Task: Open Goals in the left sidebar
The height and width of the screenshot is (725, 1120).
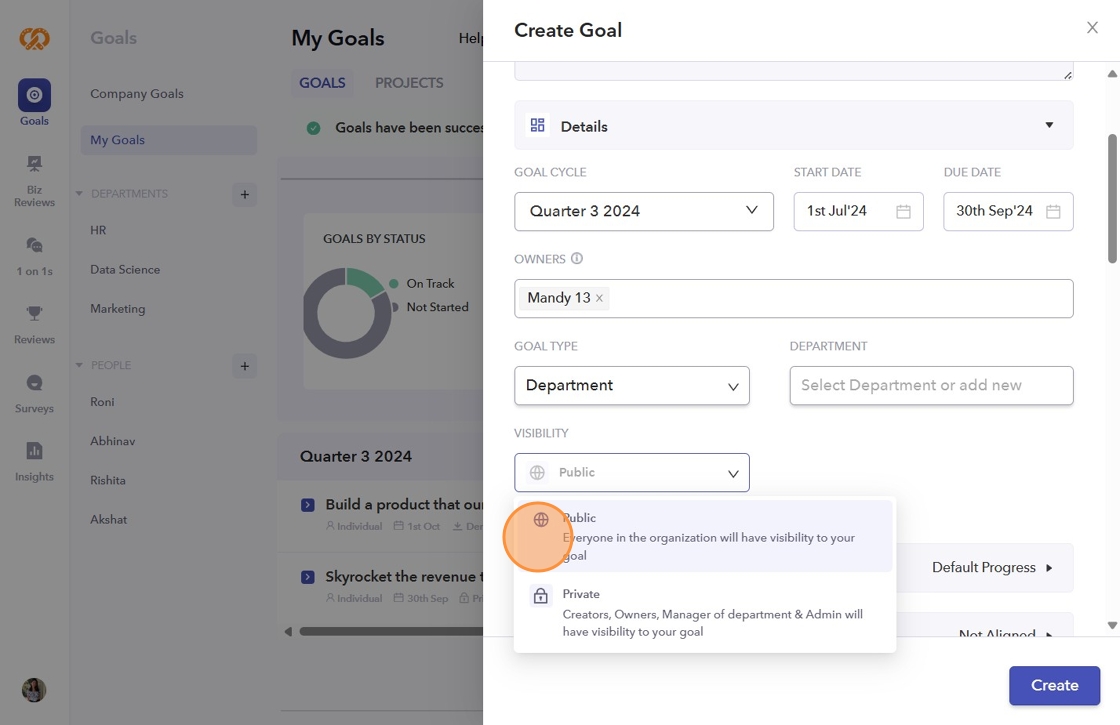Action: [34, 96]
